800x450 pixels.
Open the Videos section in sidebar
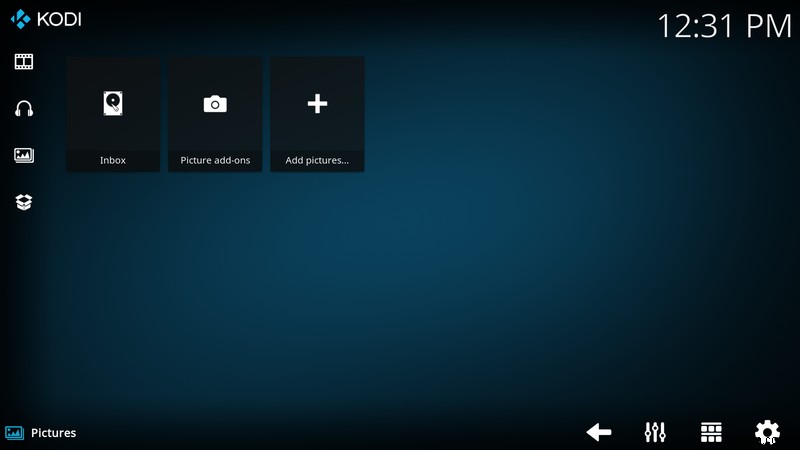point(23,62)
